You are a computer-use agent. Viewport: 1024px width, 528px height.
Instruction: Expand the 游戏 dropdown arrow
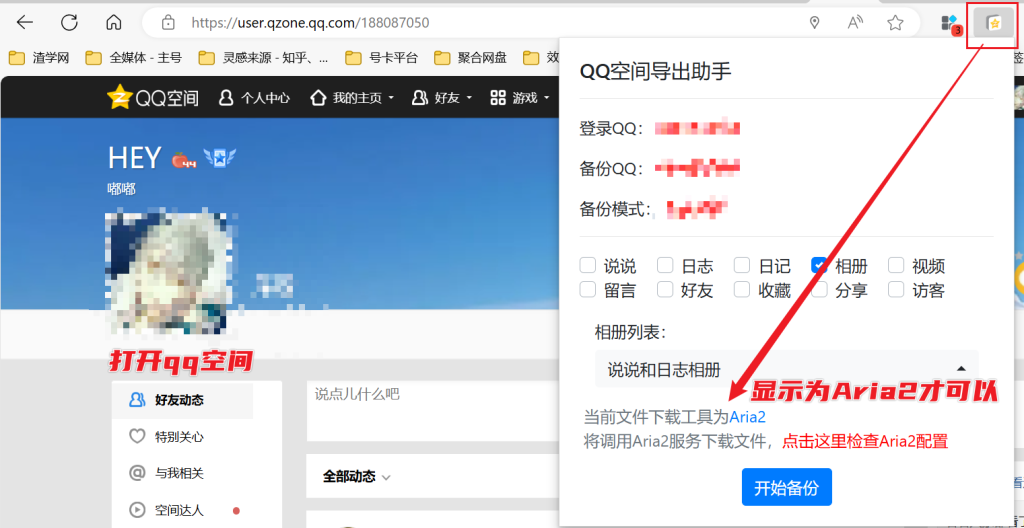coord(545,99)
